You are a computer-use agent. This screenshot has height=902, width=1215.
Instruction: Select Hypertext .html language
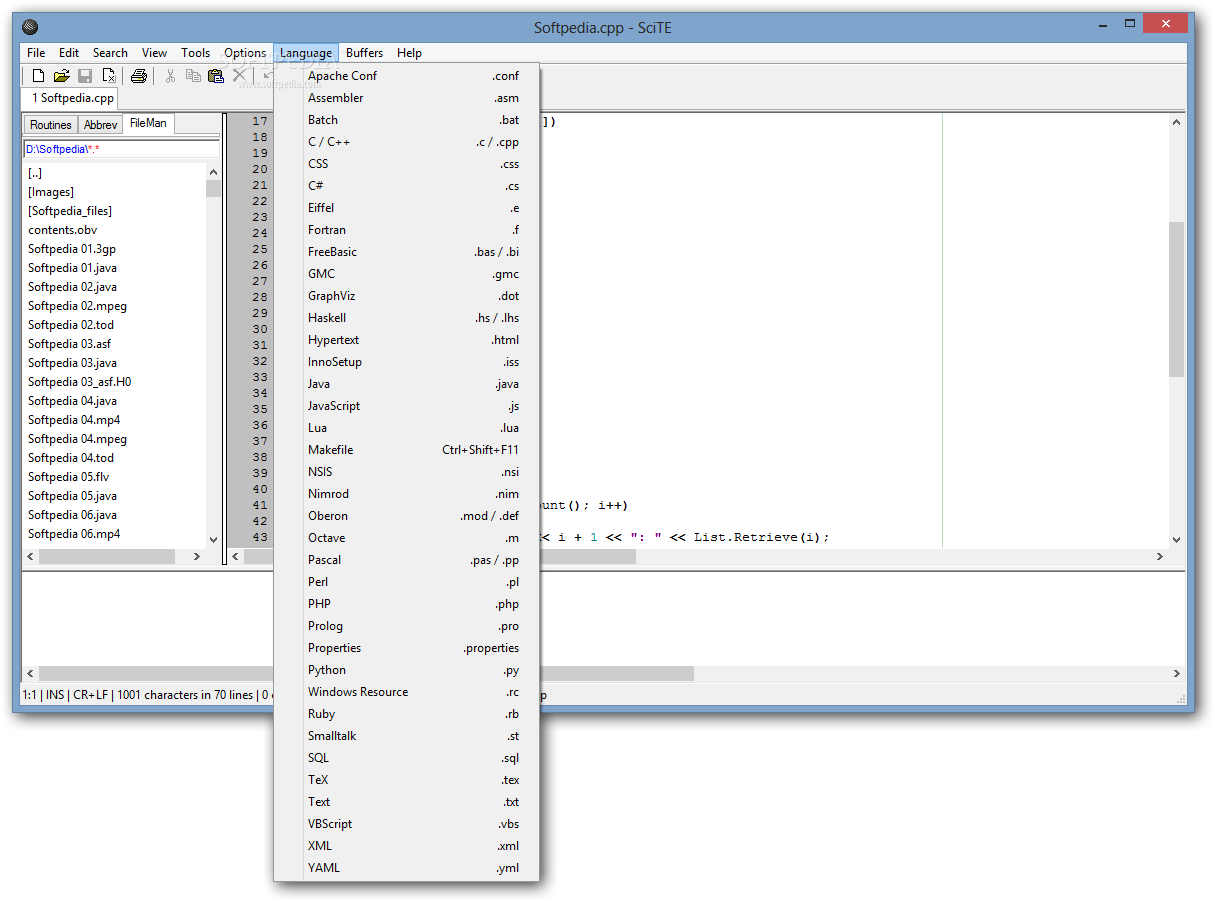(x=407, y=340)
